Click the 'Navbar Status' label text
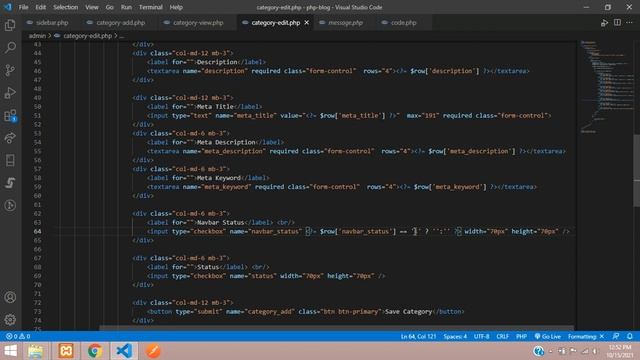 [220, 222]
